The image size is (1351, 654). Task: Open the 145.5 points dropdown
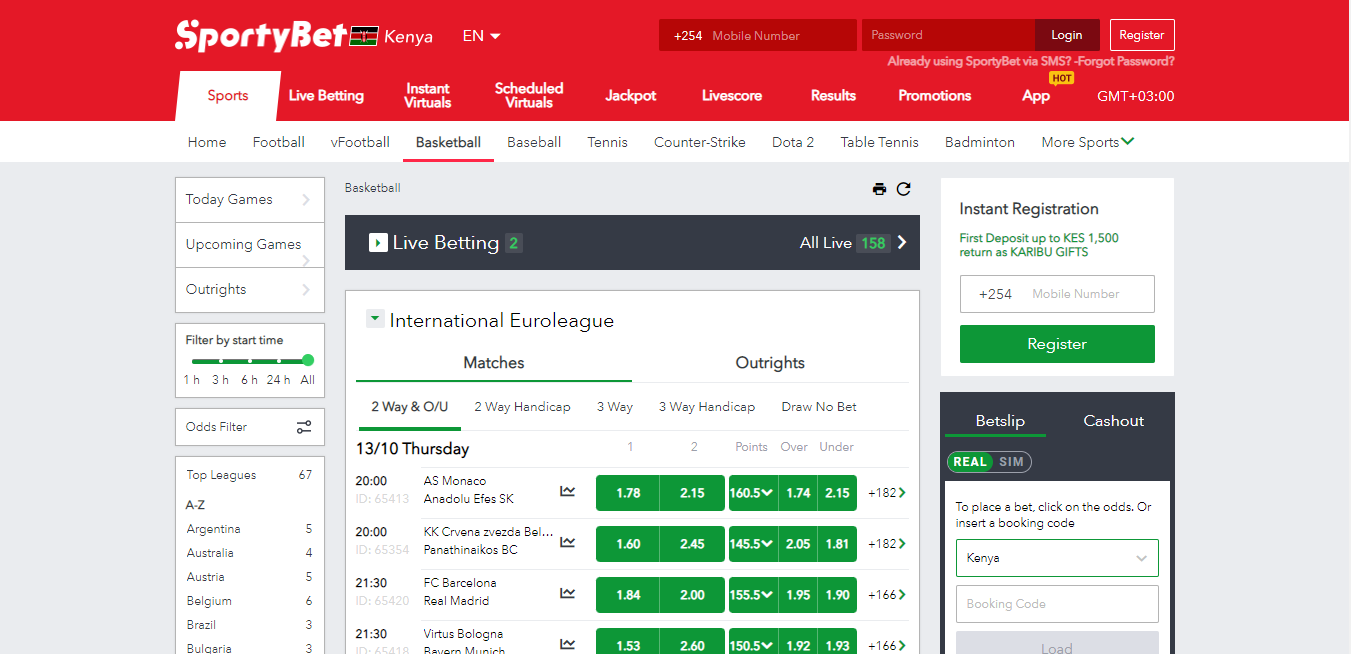point(754,544)
